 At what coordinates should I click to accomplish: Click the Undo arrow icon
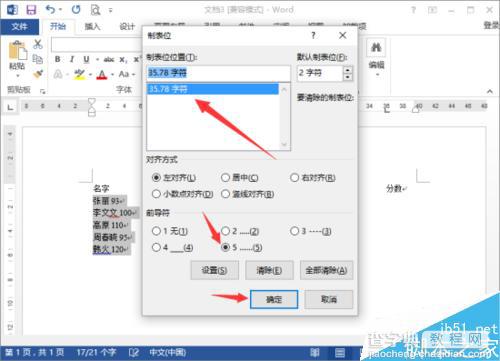point(51,10)
